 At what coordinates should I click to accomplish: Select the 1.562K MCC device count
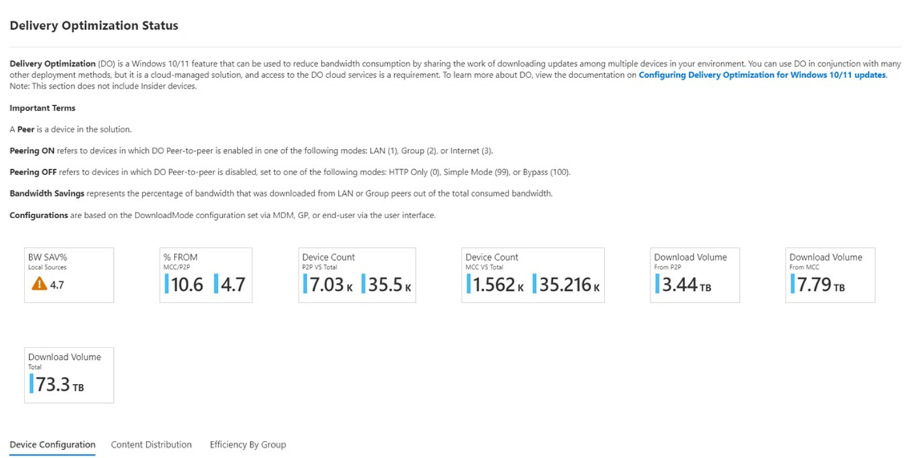[497, 285]
